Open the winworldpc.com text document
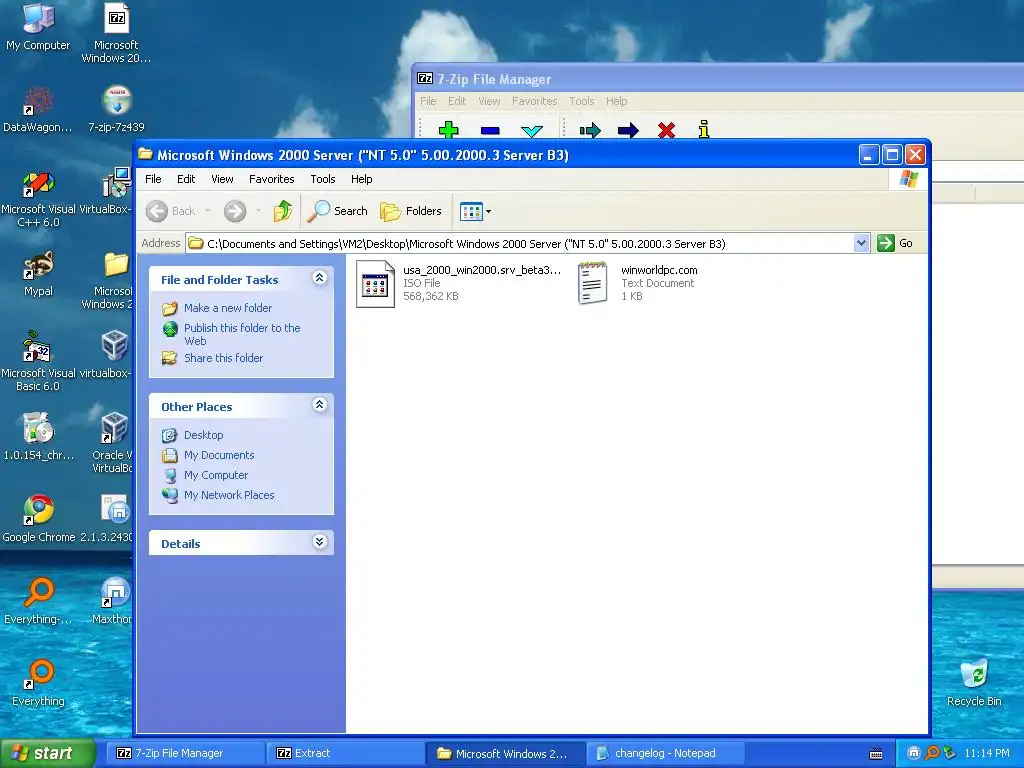Viewport: 1024px width, 768px height. pyautogui.click(x=637, y=283)
